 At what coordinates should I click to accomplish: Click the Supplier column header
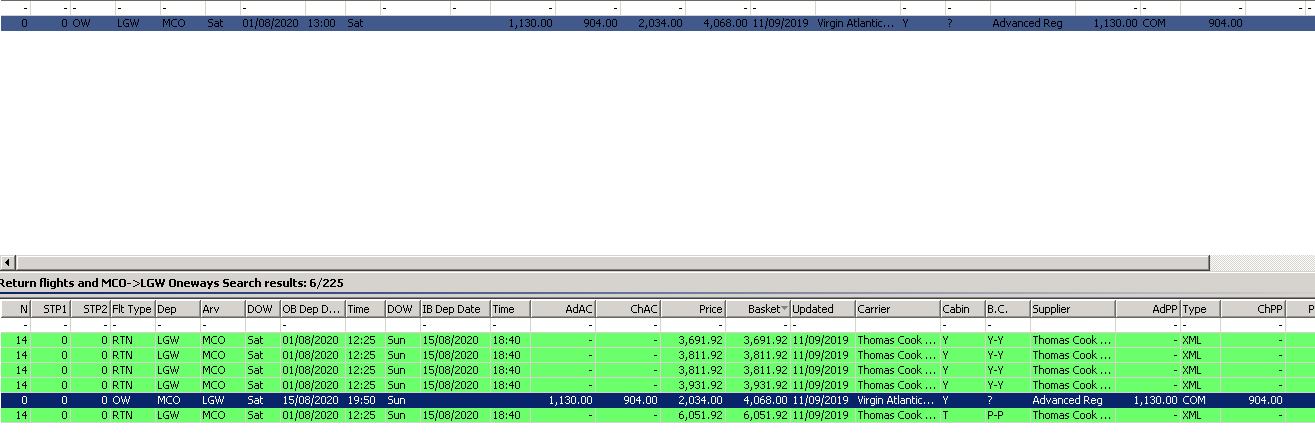pyautogui.click(x=1072, y=309)
